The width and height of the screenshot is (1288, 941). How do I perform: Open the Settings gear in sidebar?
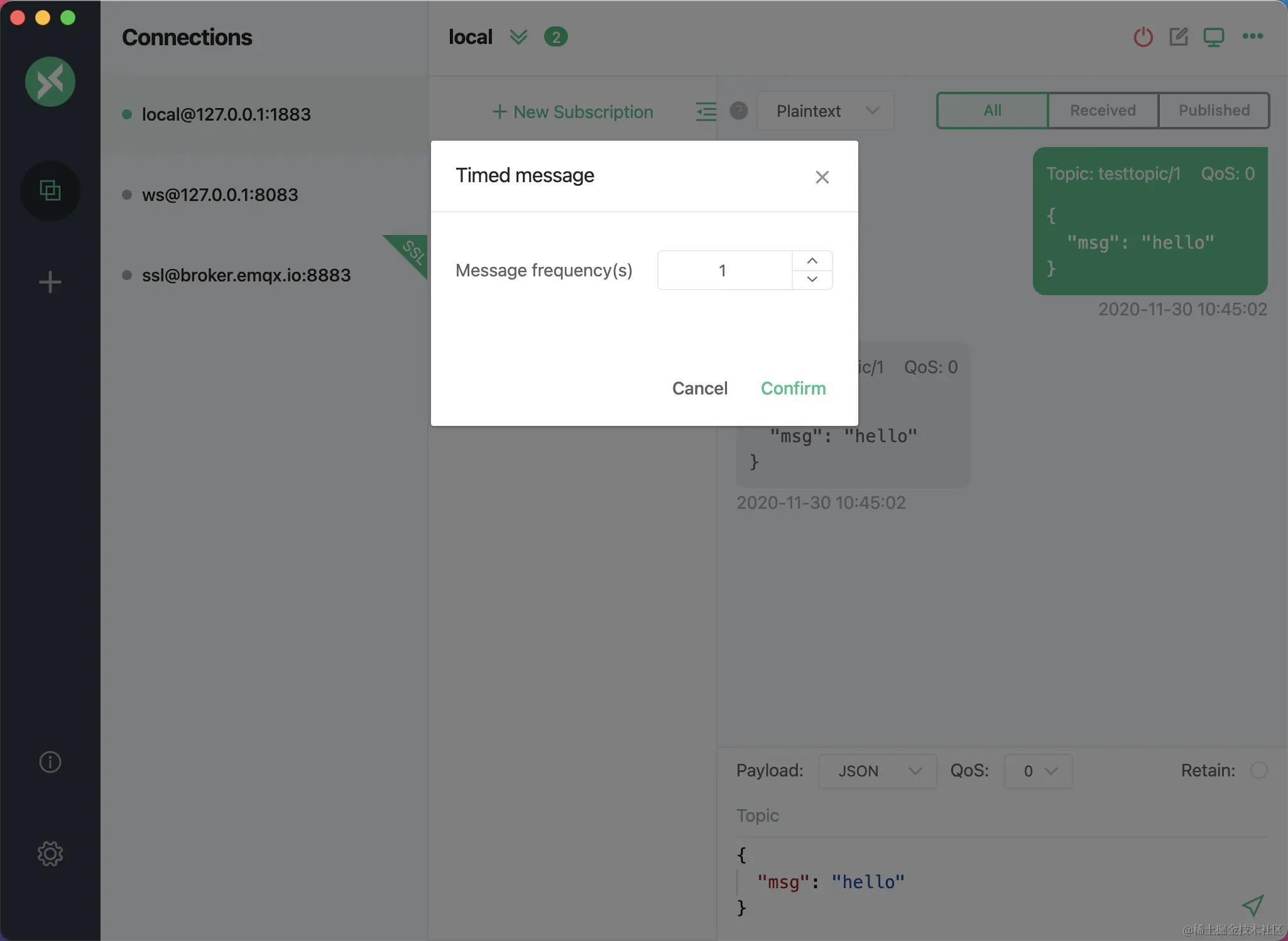(50, 854)
